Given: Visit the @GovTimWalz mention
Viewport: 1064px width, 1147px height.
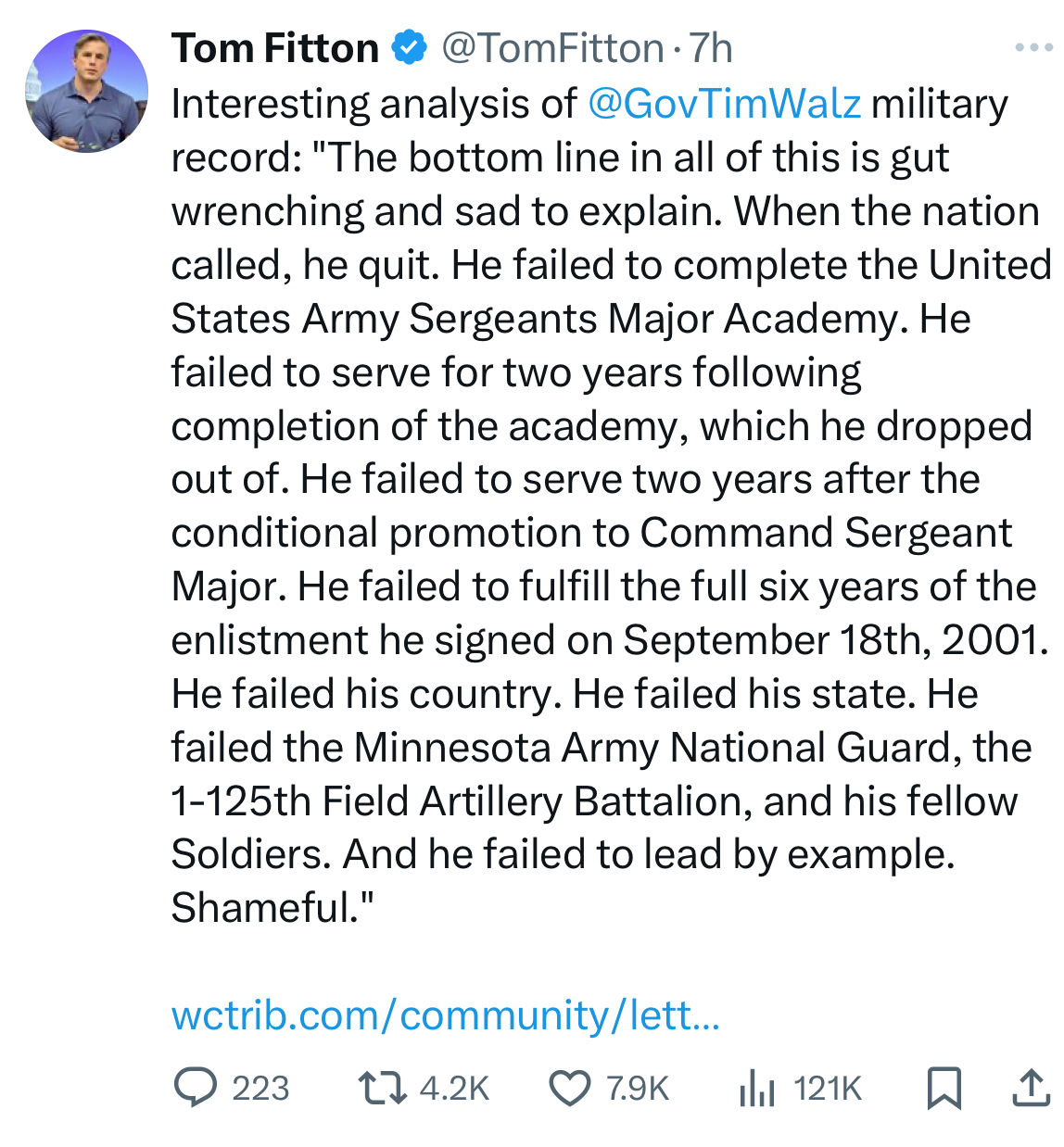Looking at the screenshot, I should [725, 104].
